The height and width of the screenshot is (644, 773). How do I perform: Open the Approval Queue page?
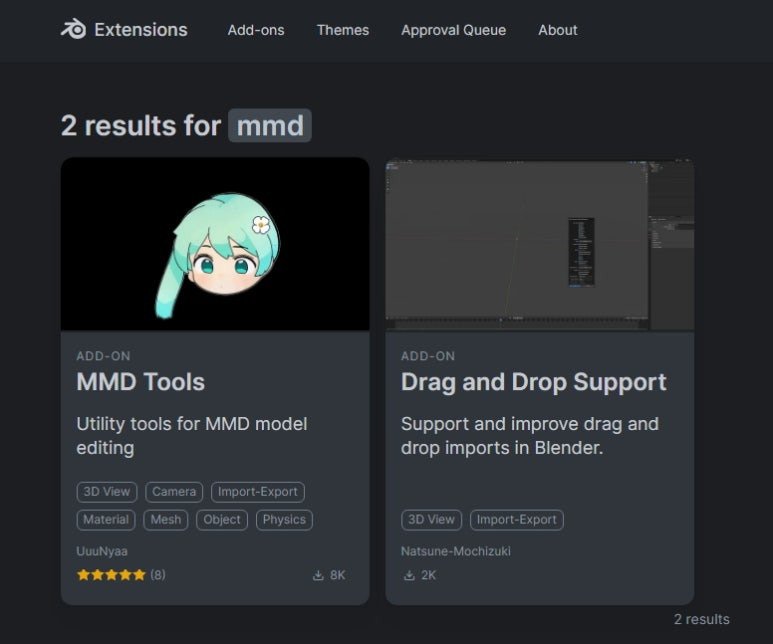click(453, 30)
